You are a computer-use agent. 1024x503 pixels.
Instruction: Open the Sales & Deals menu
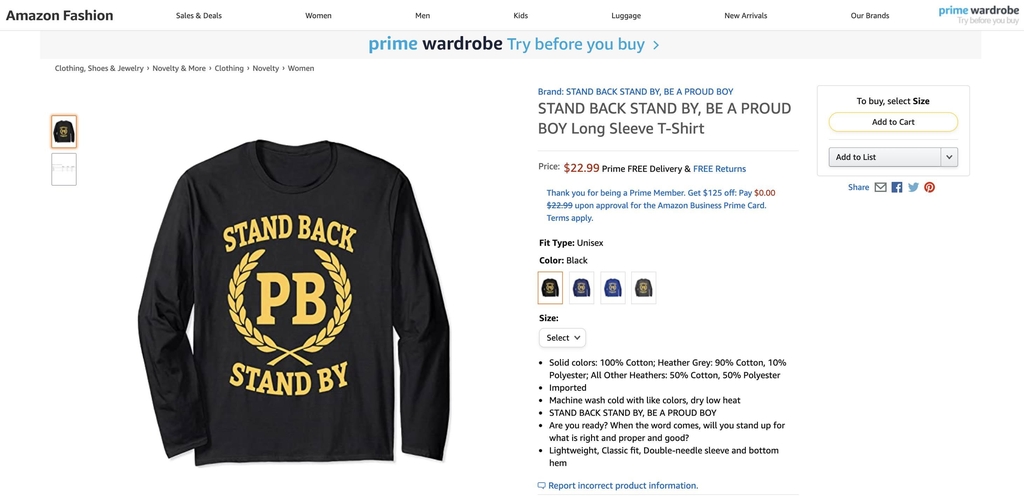(199, 16)
